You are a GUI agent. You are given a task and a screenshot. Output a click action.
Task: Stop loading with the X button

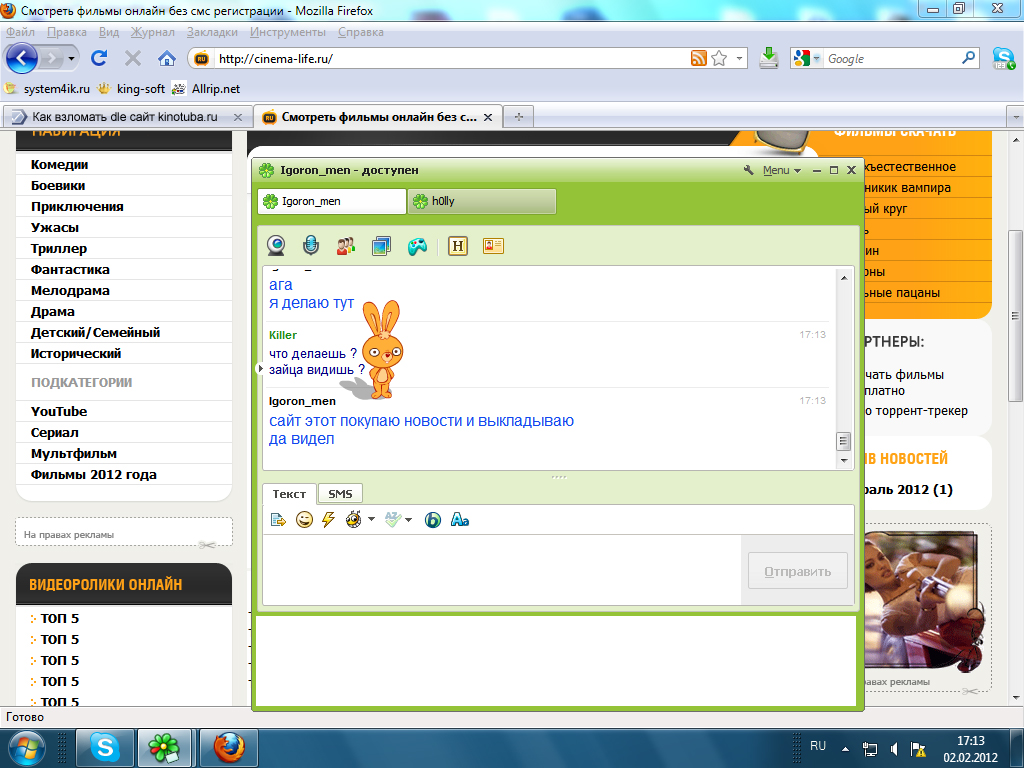[133, 59]
